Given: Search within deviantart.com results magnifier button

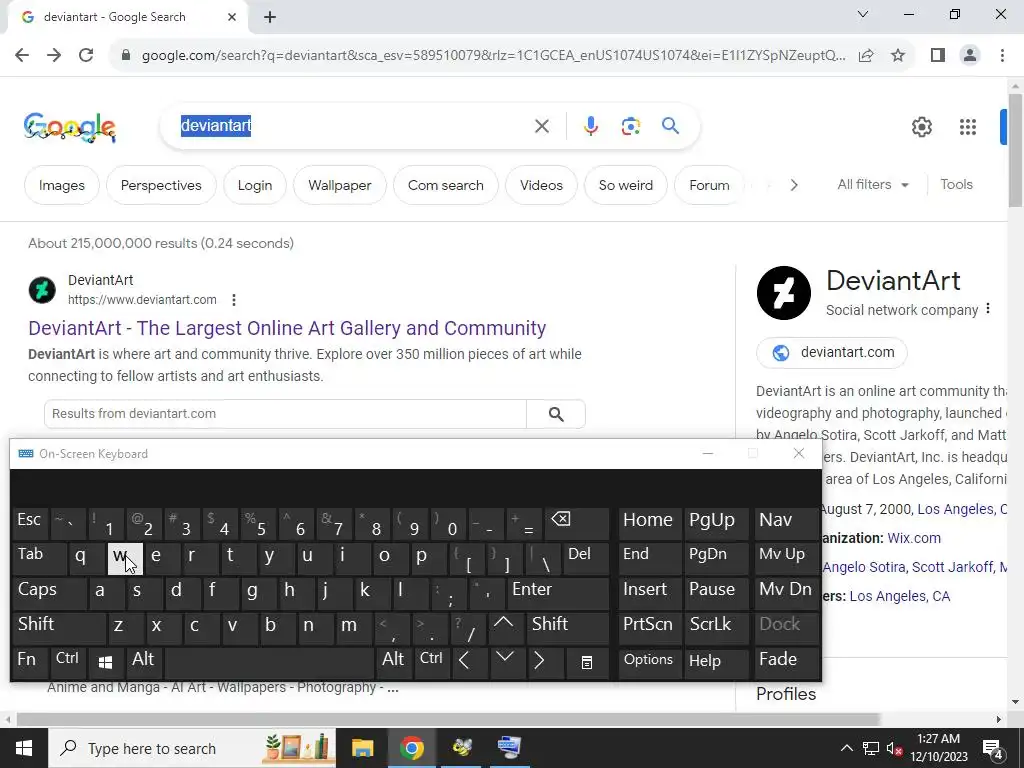Looking at the screenshot, I should point(556,414).
